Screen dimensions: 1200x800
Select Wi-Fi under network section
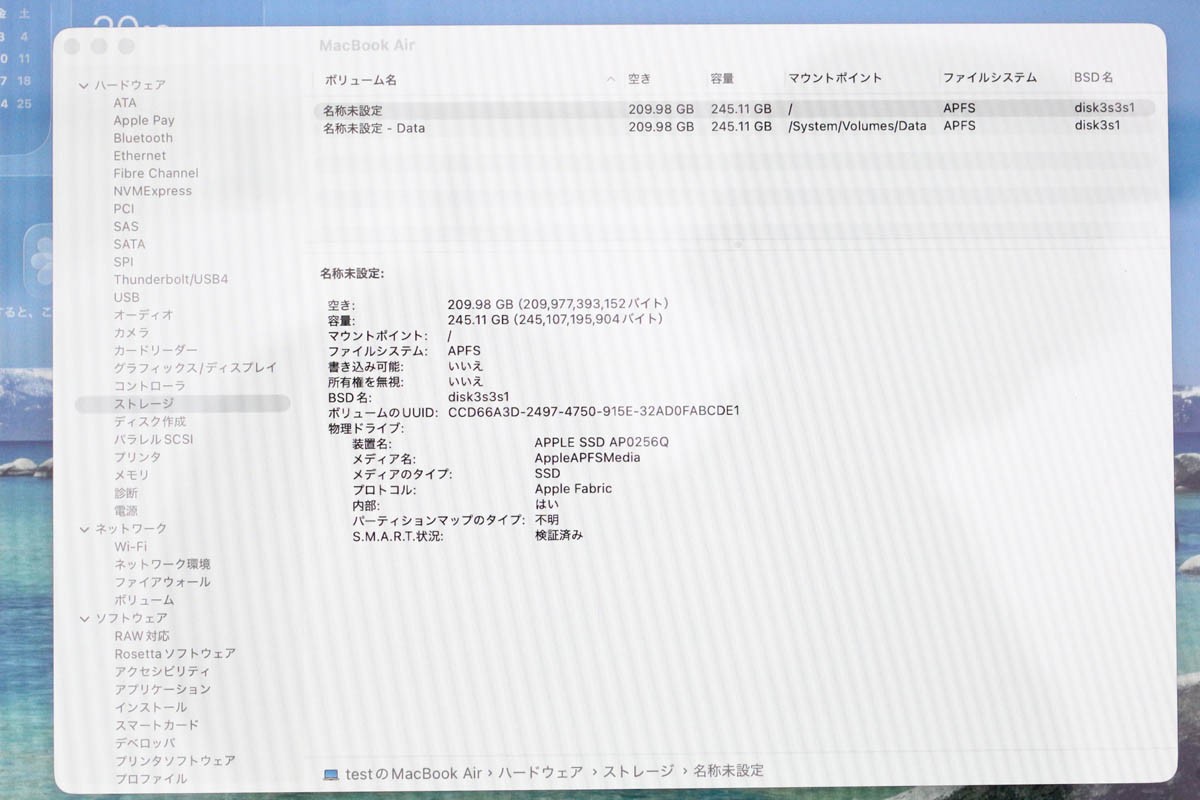(x=130, y=547)
